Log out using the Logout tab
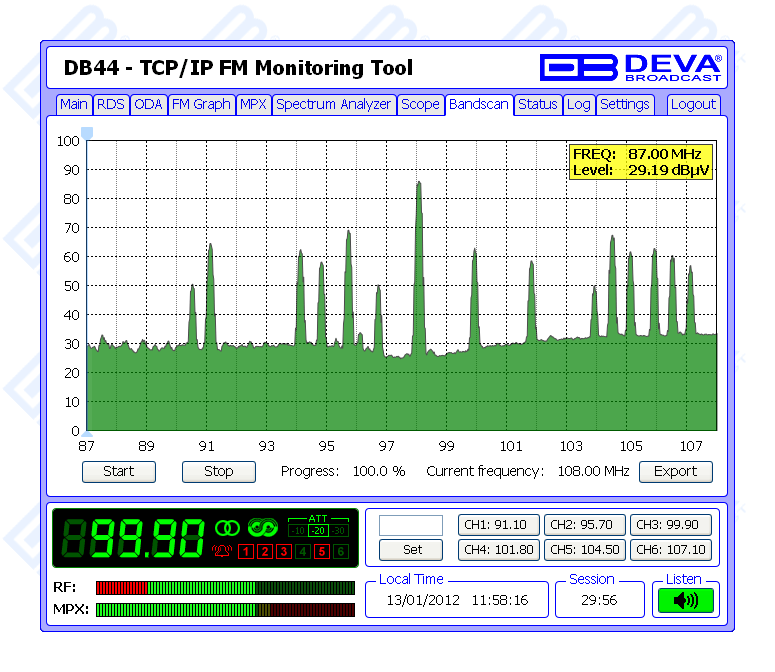This screenshot has width=775, height=672. [x=693, y=104]
